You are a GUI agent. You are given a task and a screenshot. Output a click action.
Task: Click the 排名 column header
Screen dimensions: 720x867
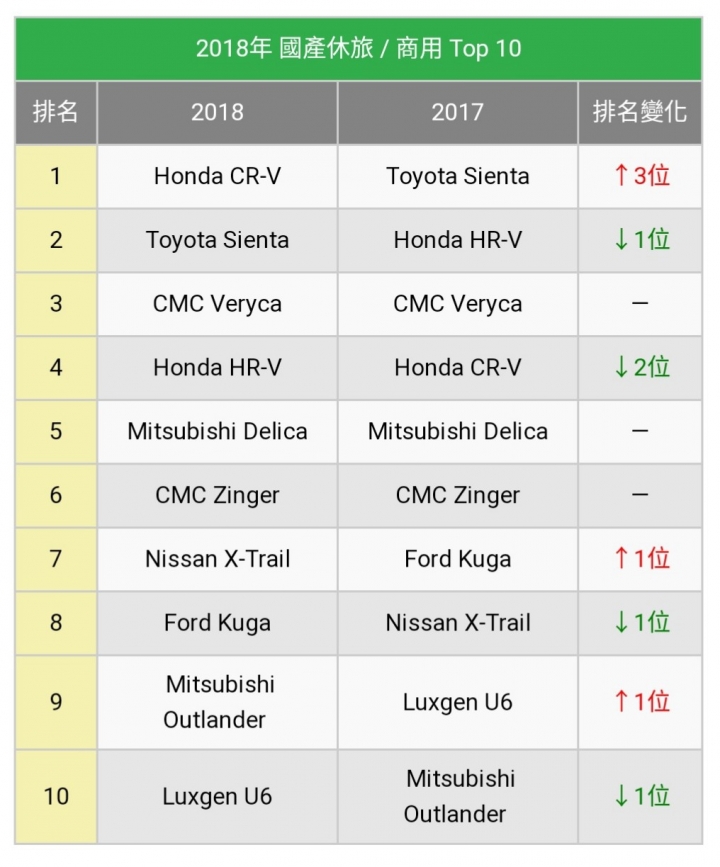[55, 113]
